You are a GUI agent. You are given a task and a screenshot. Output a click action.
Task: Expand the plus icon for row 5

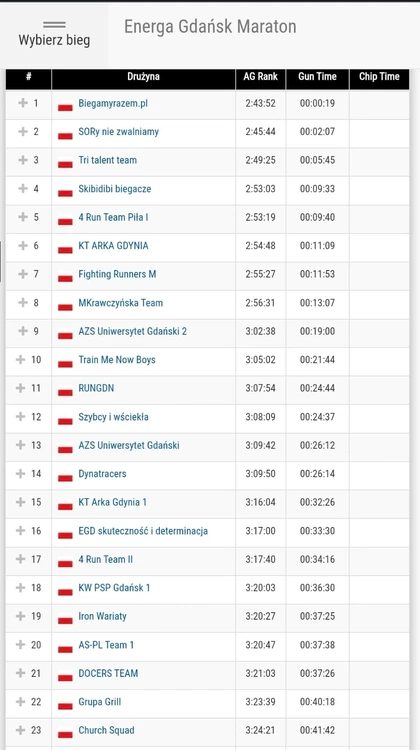[x=22, y=217]
